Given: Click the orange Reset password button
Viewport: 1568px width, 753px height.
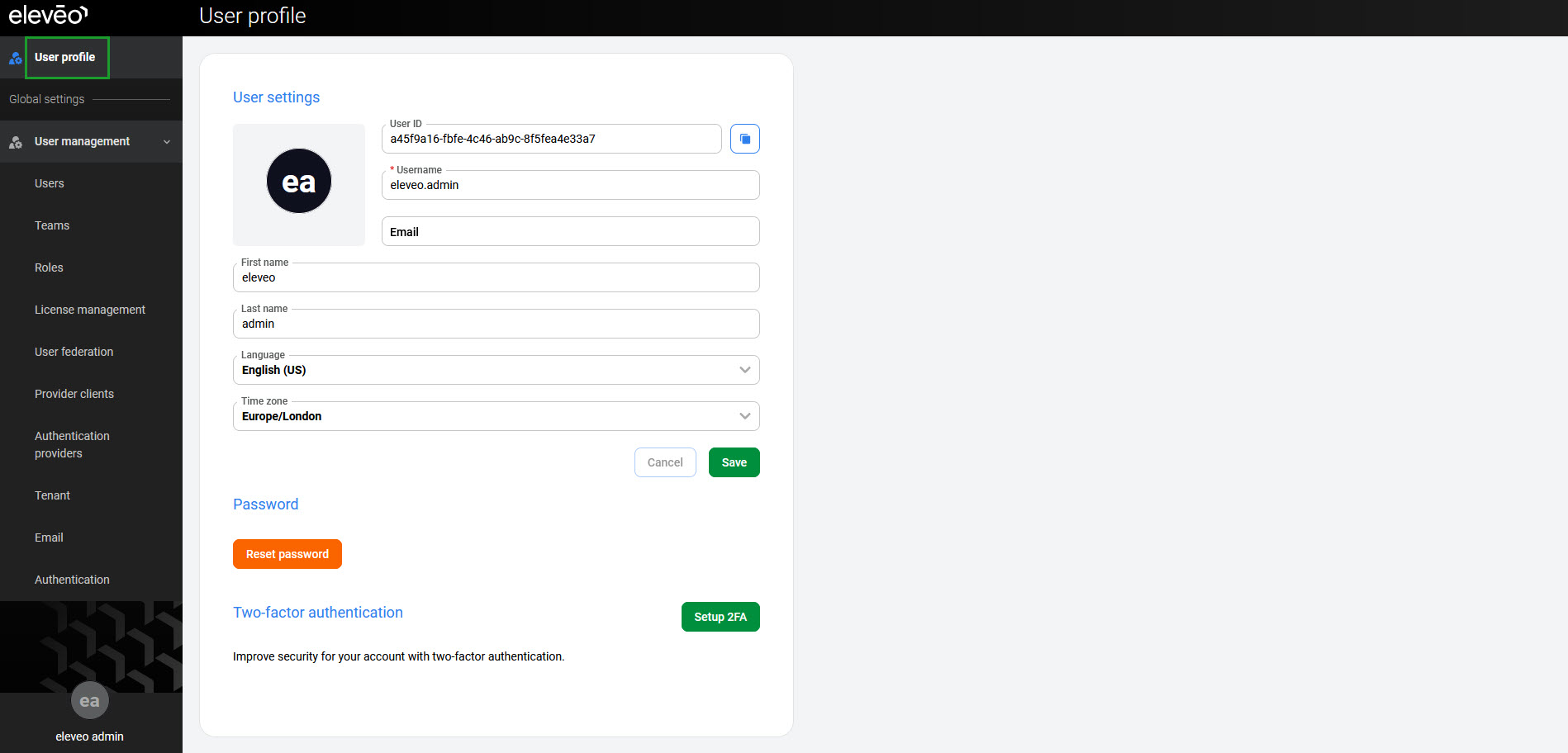Looking at the screenshot, I should [287, 554].
